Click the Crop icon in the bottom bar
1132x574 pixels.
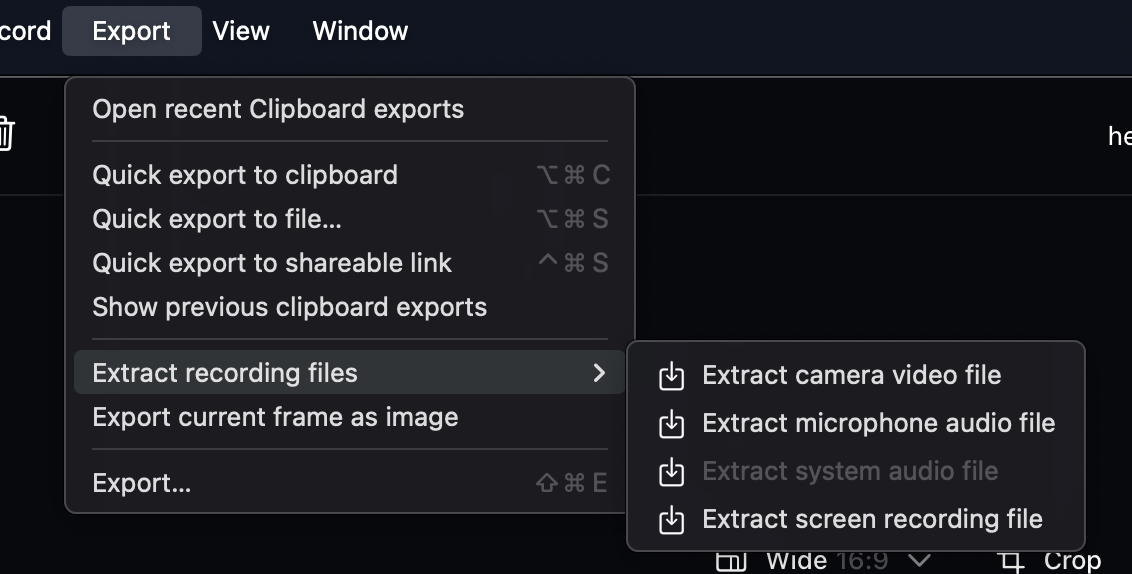[x=1012, y=561]
